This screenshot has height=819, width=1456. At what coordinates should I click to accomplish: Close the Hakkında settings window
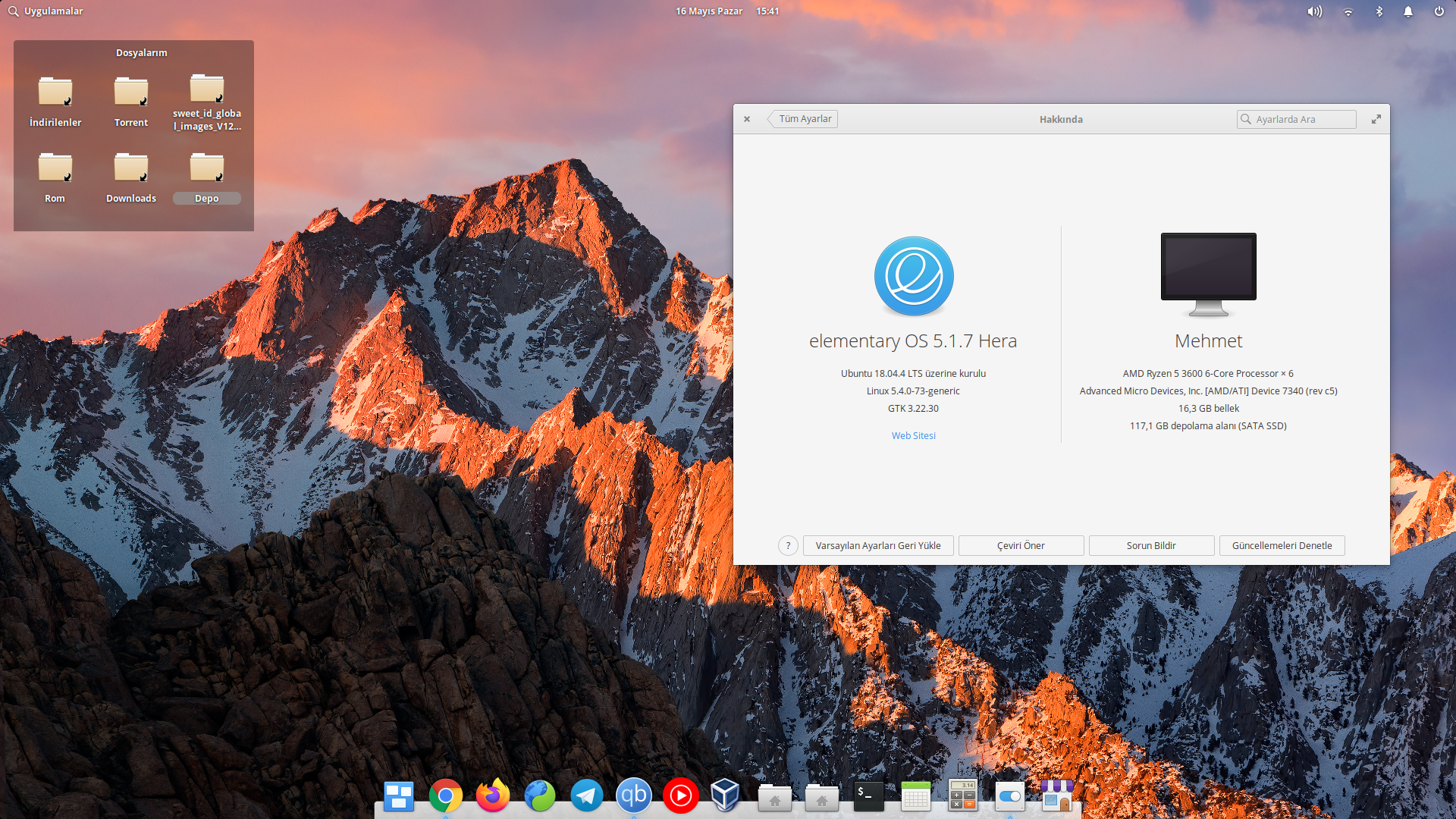pos(747,119)
